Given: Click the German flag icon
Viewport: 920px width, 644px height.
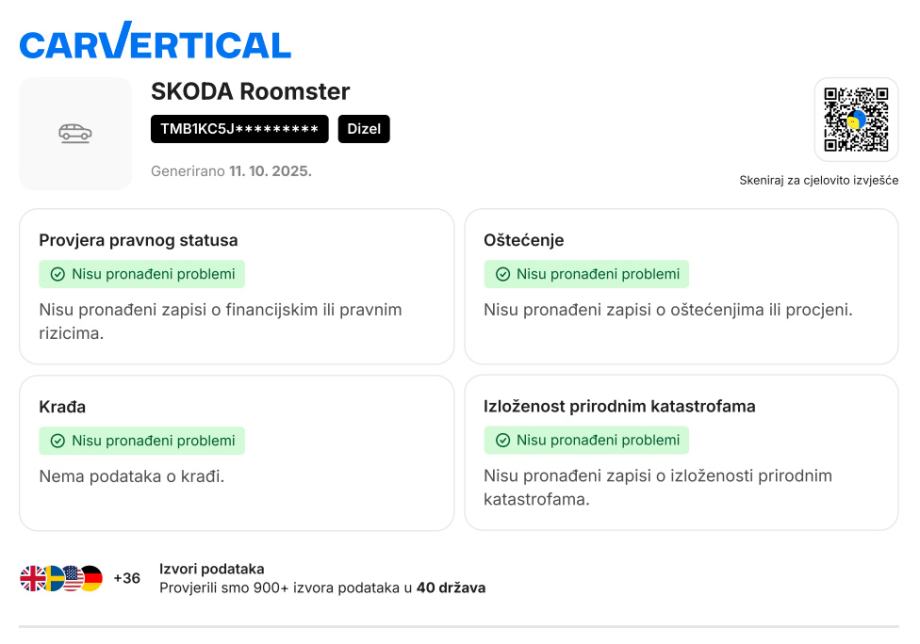Looking at the screenshot, I should (91, 578).
